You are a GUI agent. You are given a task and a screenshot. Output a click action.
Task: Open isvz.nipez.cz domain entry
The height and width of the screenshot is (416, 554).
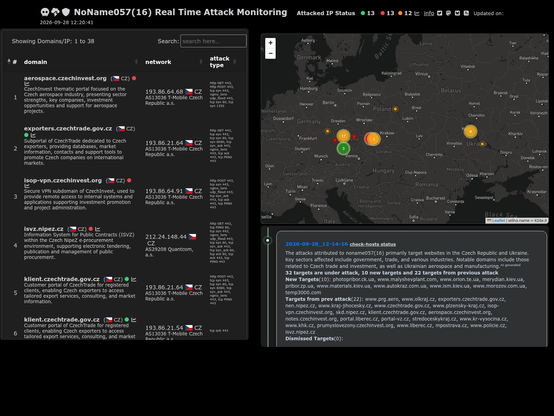(43, 229)
